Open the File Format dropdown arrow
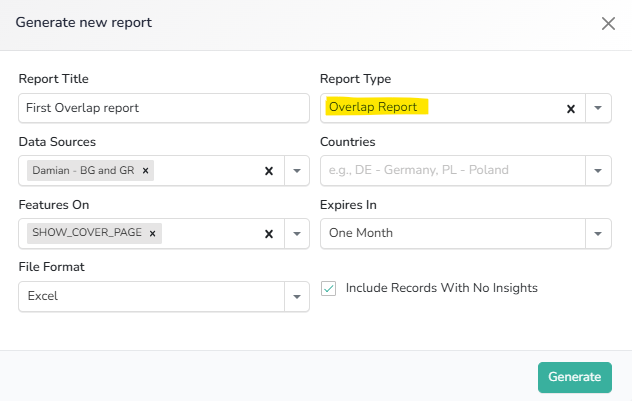Image resolution: width=632 pixels, height=401 pixels. tap(297, 296)
